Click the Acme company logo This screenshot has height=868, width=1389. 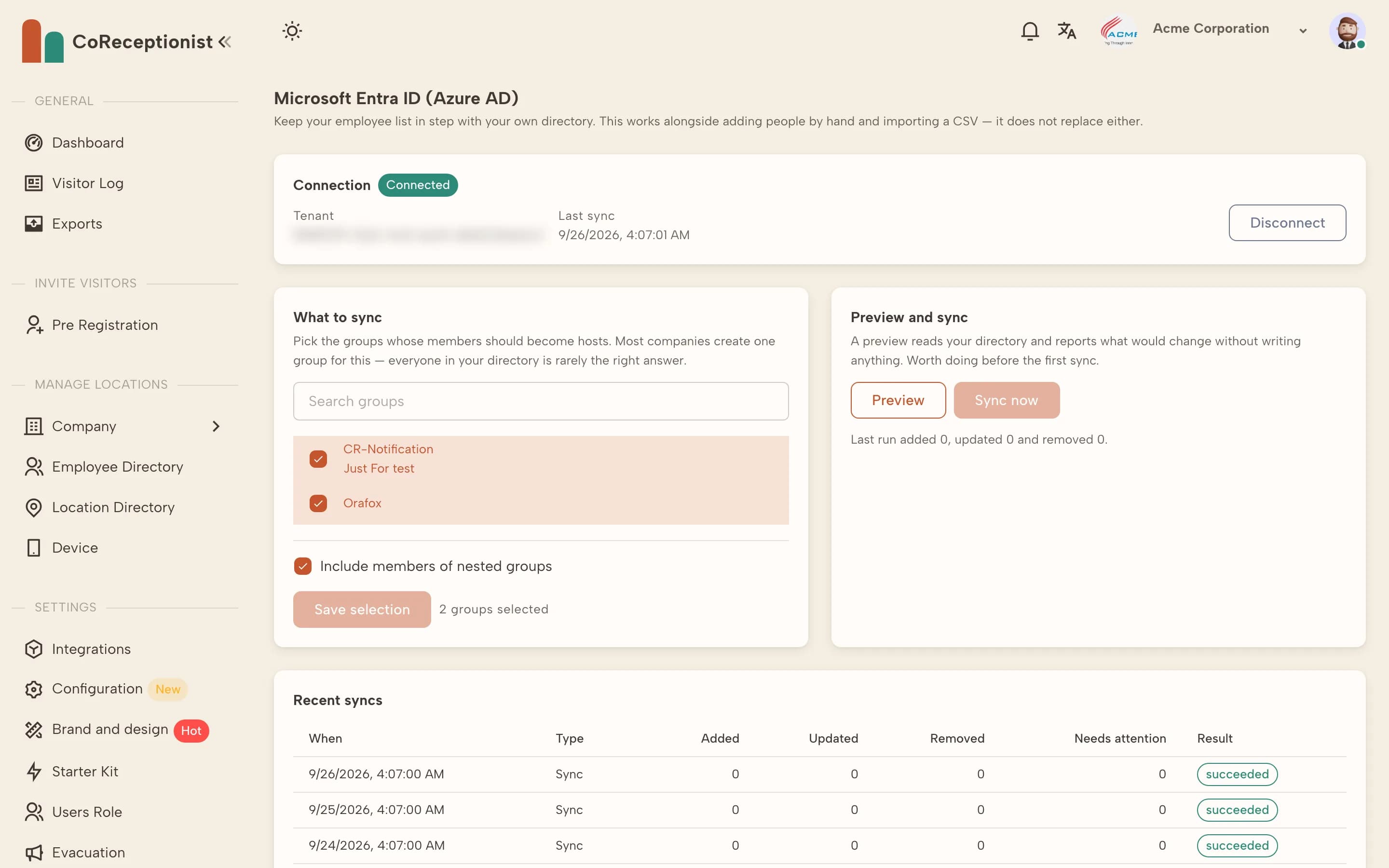(1118, 30)
